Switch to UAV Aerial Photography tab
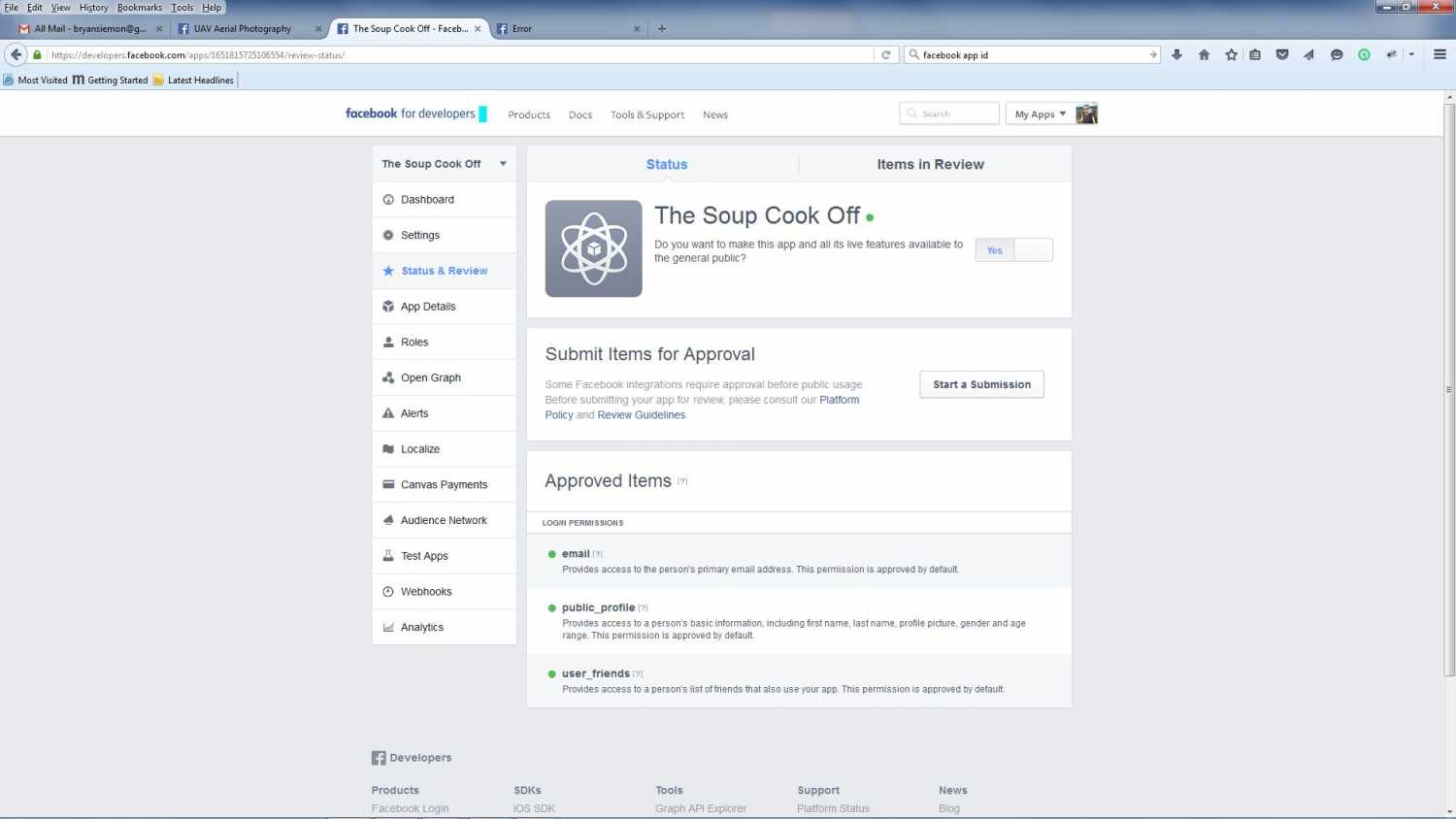The height and width of the screenshot is (819, 1456). pyautogui.click(x=249, y=28)
